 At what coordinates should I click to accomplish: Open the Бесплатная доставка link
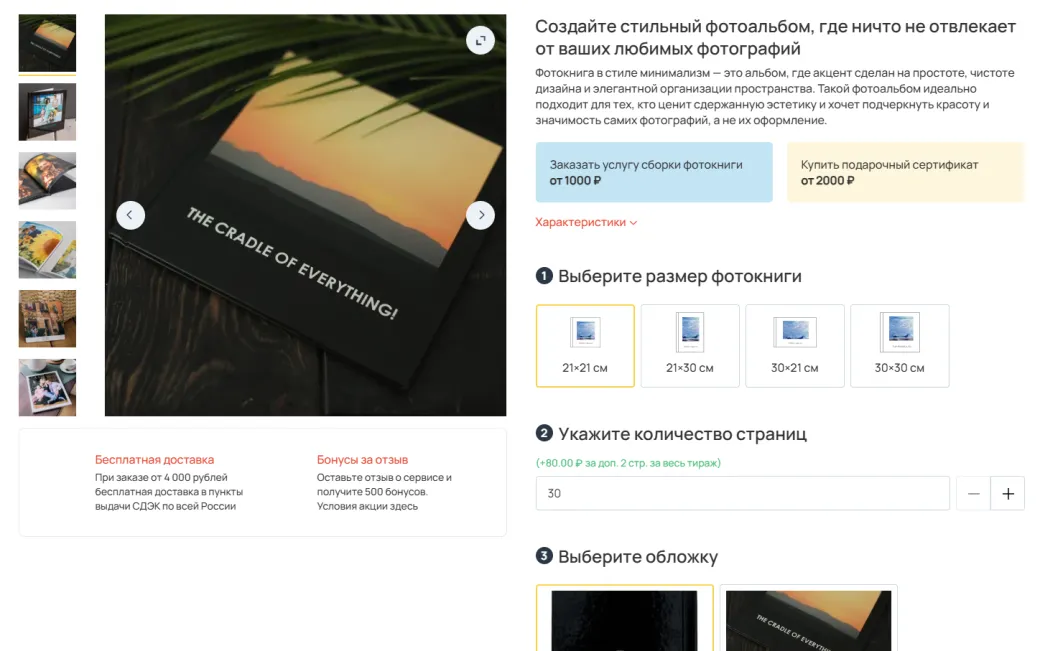point(155,459)
